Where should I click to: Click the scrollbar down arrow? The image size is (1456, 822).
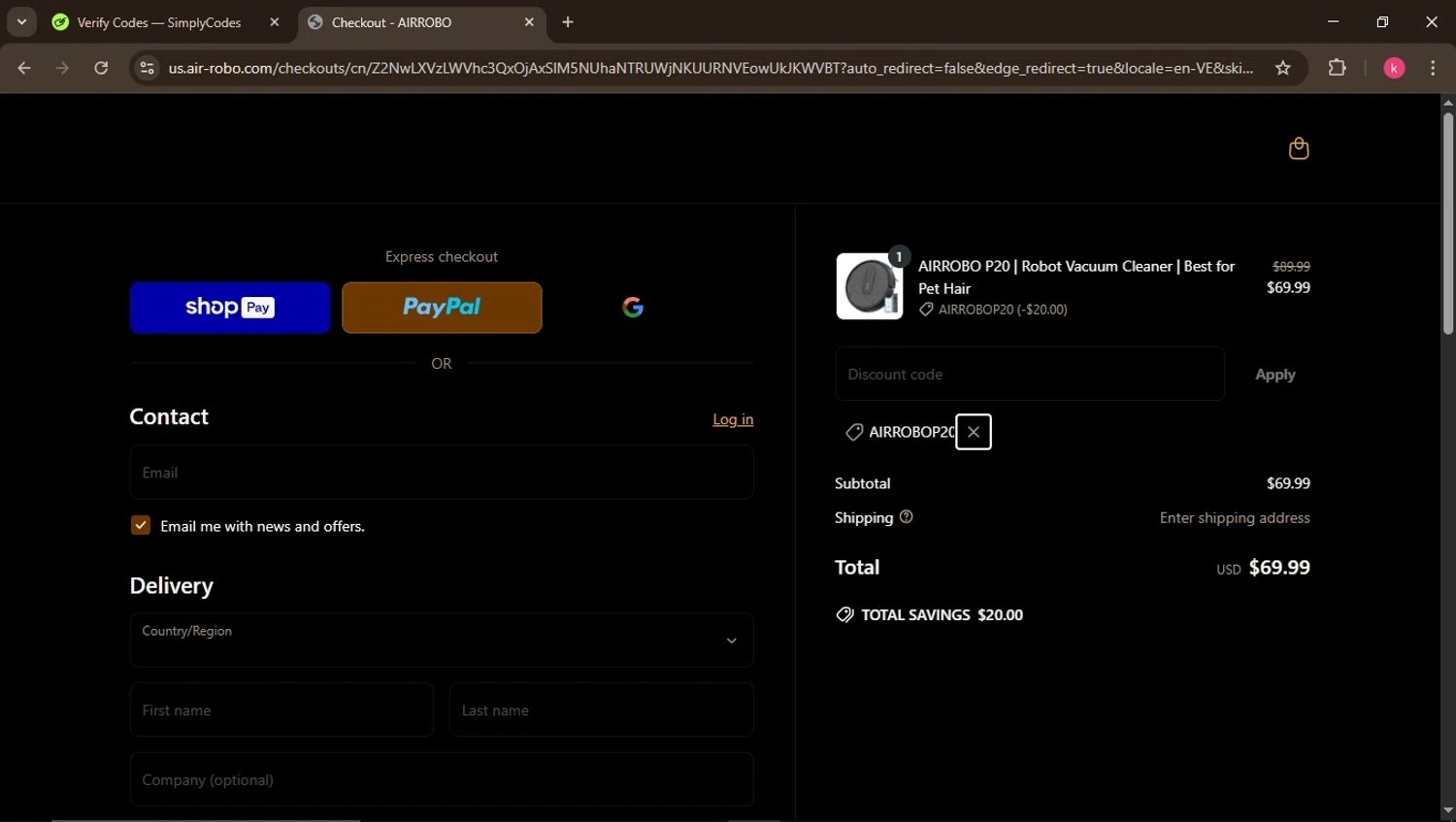(1447, 811)
